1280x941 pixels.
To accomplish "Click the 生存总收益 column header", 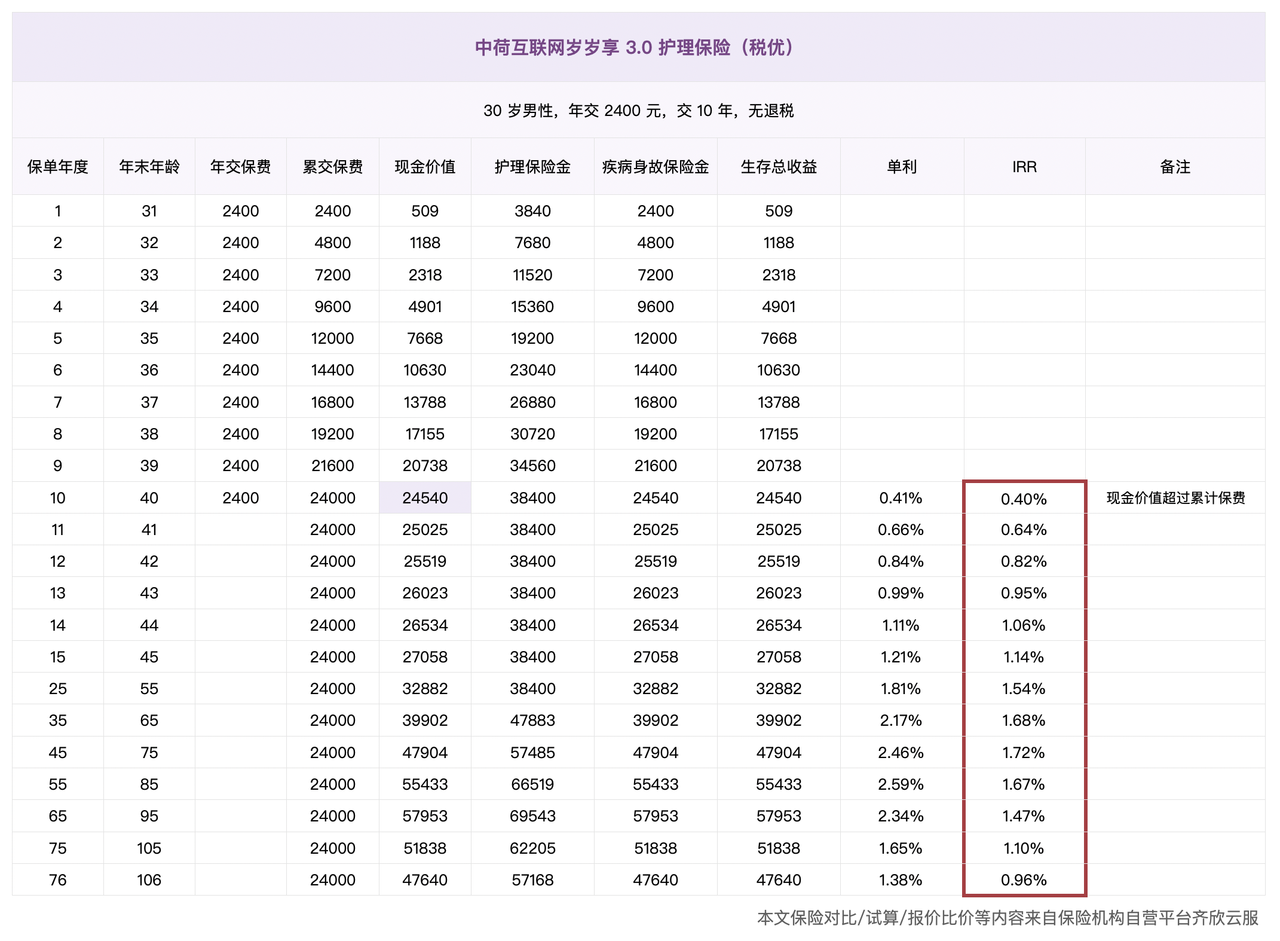I will click(x=778, y=167).
